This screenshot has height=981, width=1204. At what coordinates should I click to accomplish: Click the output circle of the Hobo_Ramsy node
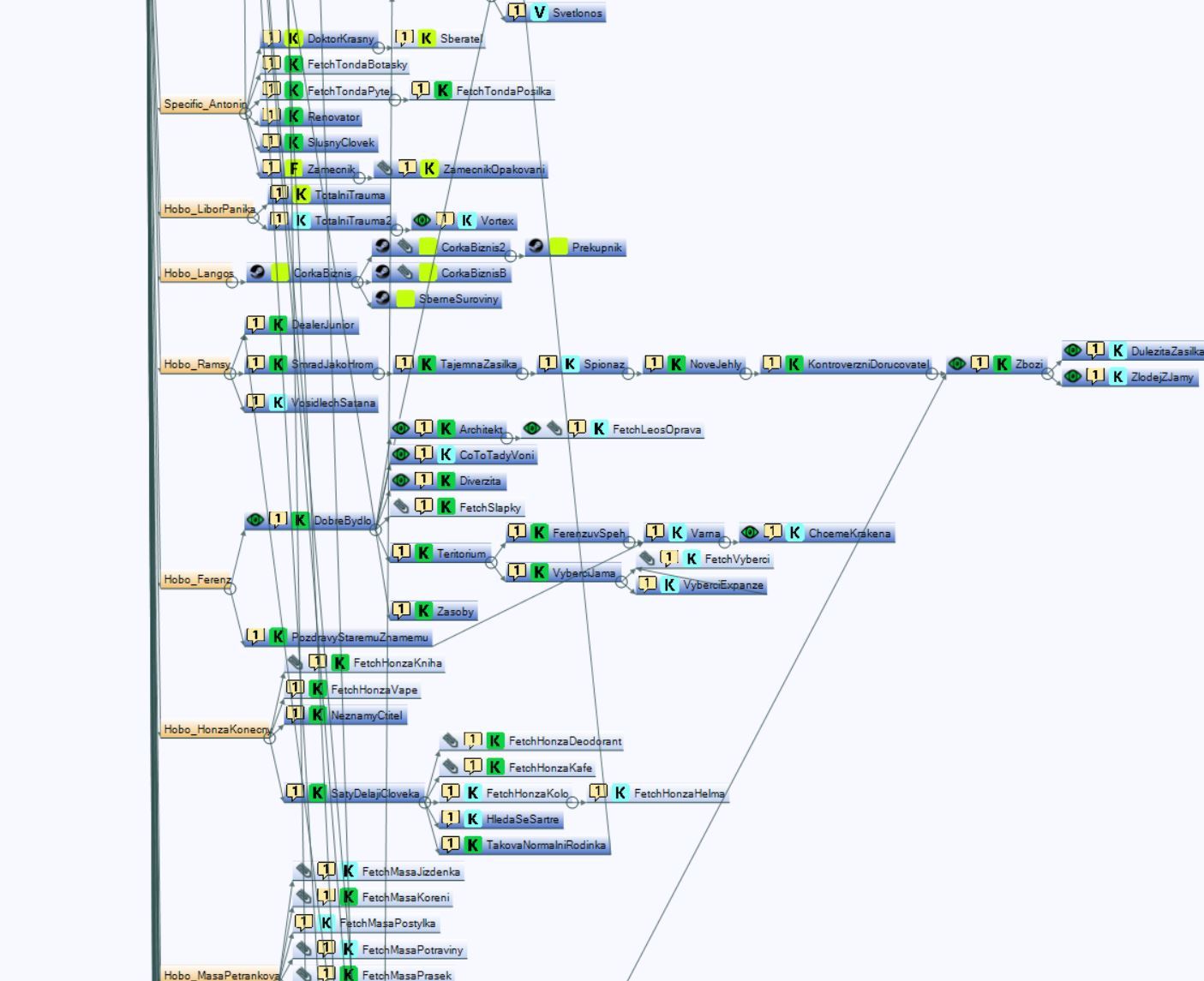tap(230, 374)
